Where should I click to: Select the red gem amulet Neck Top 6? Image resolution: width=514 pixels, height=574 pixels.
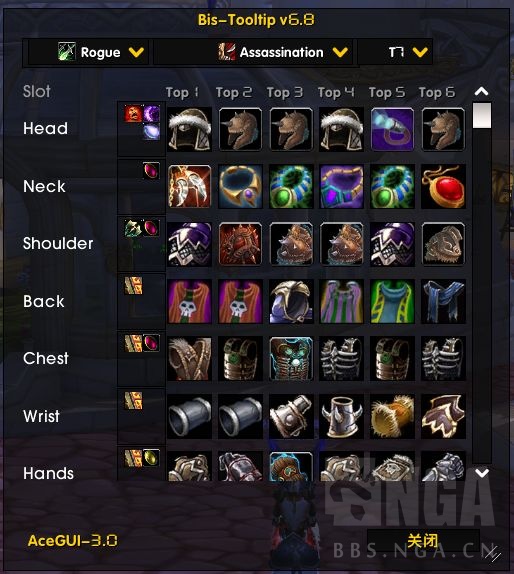(443, 187)
